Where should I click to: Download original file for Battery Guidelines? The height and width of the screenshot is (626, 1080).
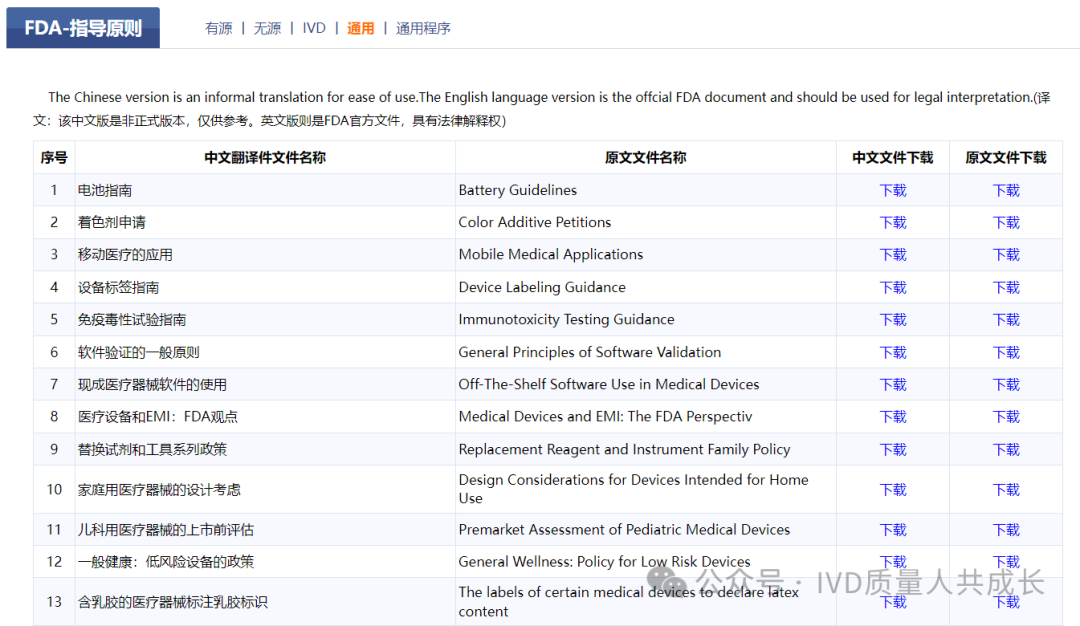click(1006, 190)
